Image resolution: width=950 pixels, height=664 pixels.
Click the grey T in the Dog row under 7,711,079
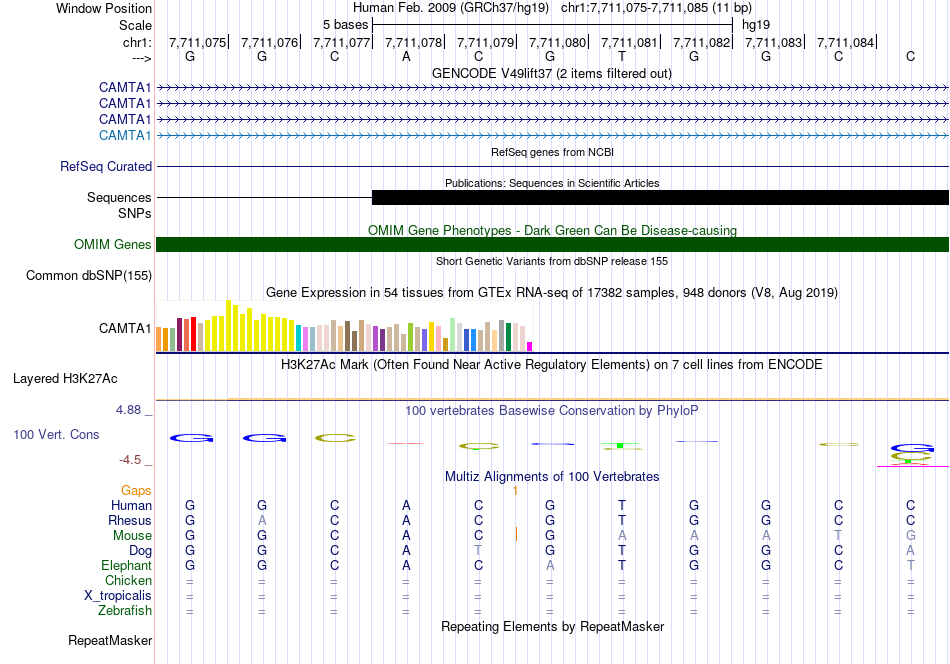click(478, 551)
